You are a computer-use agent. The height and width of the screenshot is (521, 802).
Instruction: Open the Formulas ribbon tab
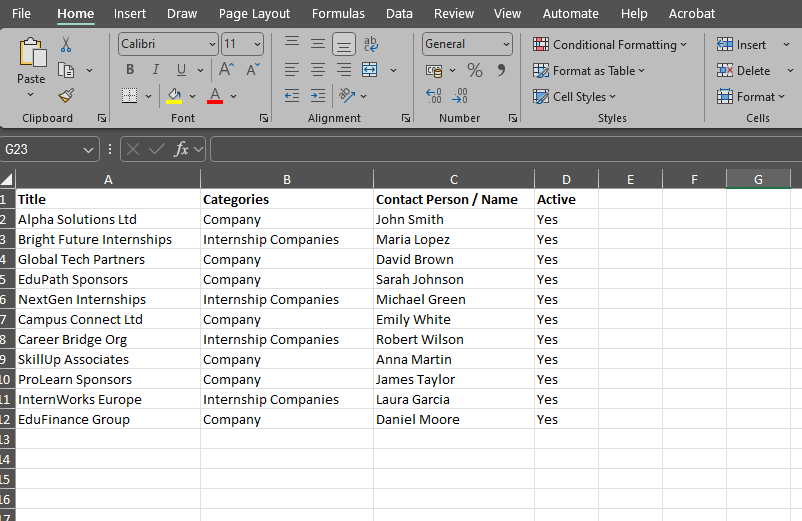[338, 14]
